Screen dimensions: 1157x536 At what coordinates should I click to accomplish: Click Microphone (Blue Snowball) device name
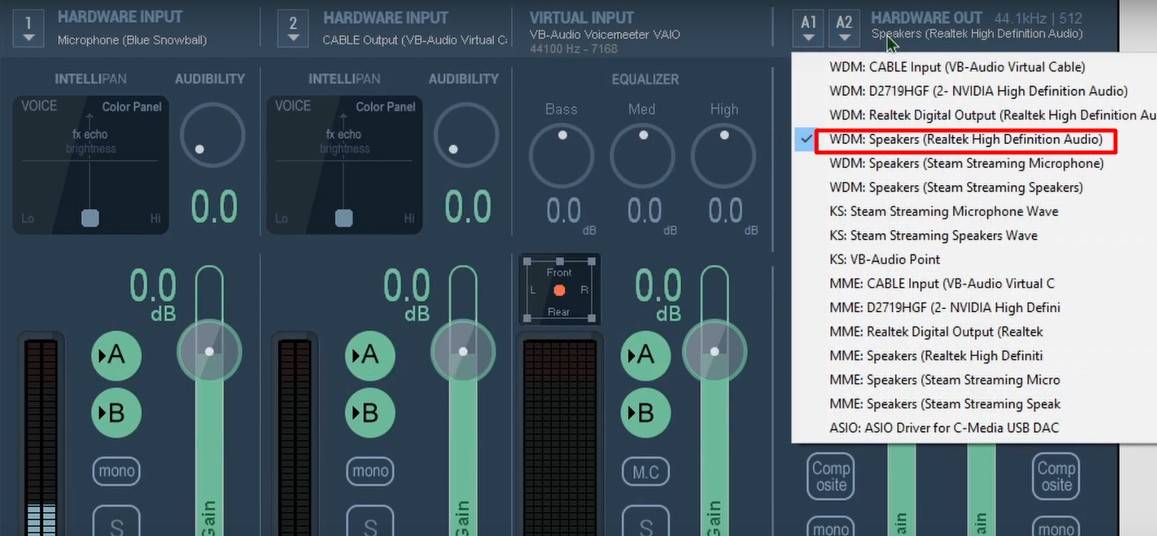tap(132, 40)
